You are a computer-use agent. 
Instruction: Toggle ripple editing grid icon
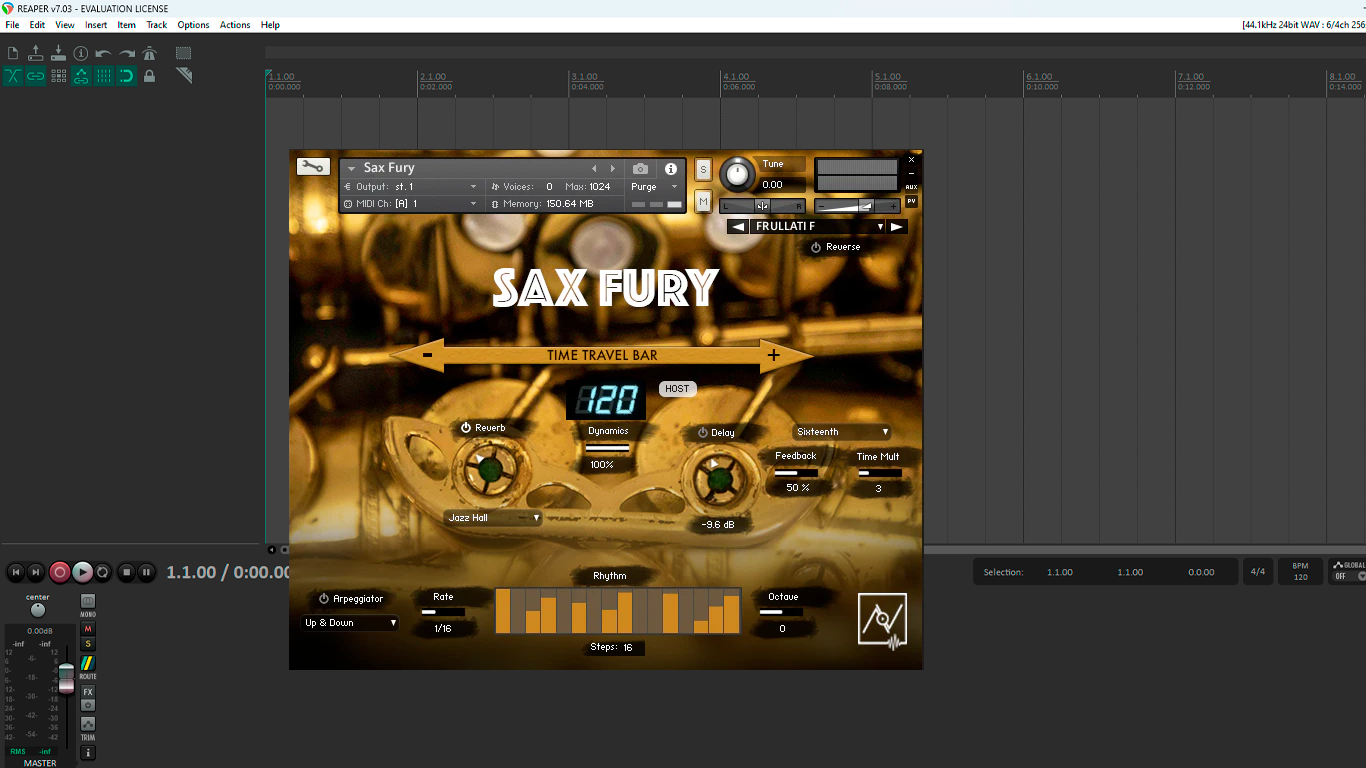click(58, 76)
